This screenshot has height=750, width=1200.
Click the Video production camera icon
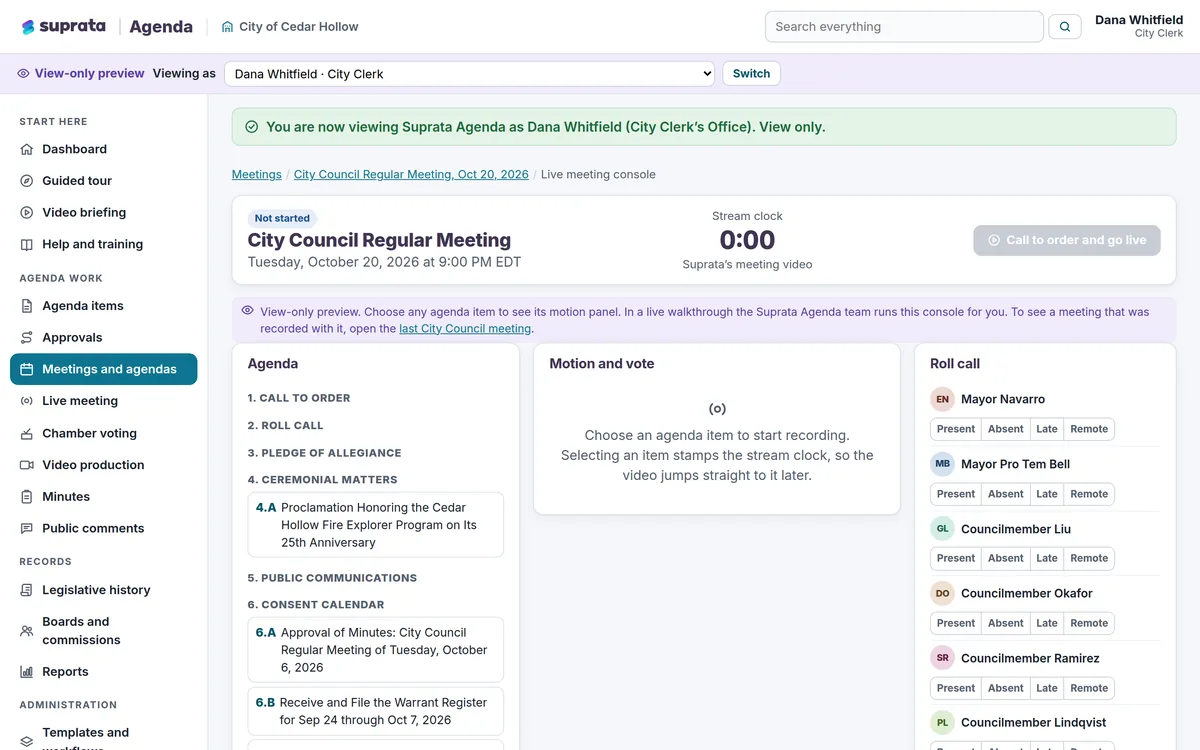click(x=27, y=465)
